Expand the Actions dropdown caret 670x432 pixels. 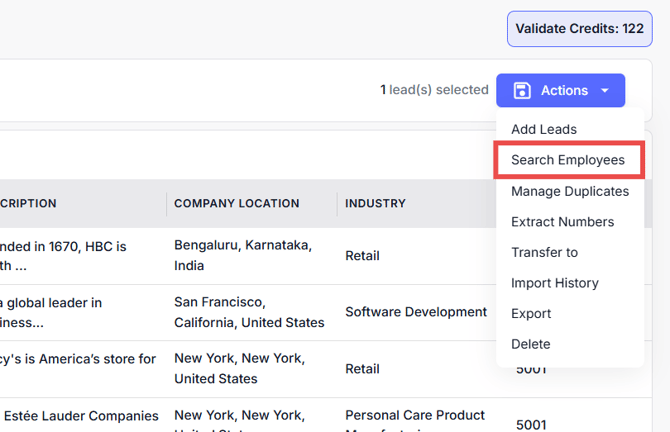pos(605,91)
